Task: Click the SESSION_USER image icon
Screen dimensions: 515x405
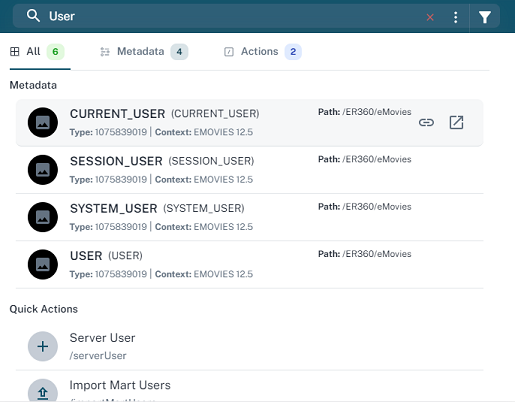Action: click(43, 170)
